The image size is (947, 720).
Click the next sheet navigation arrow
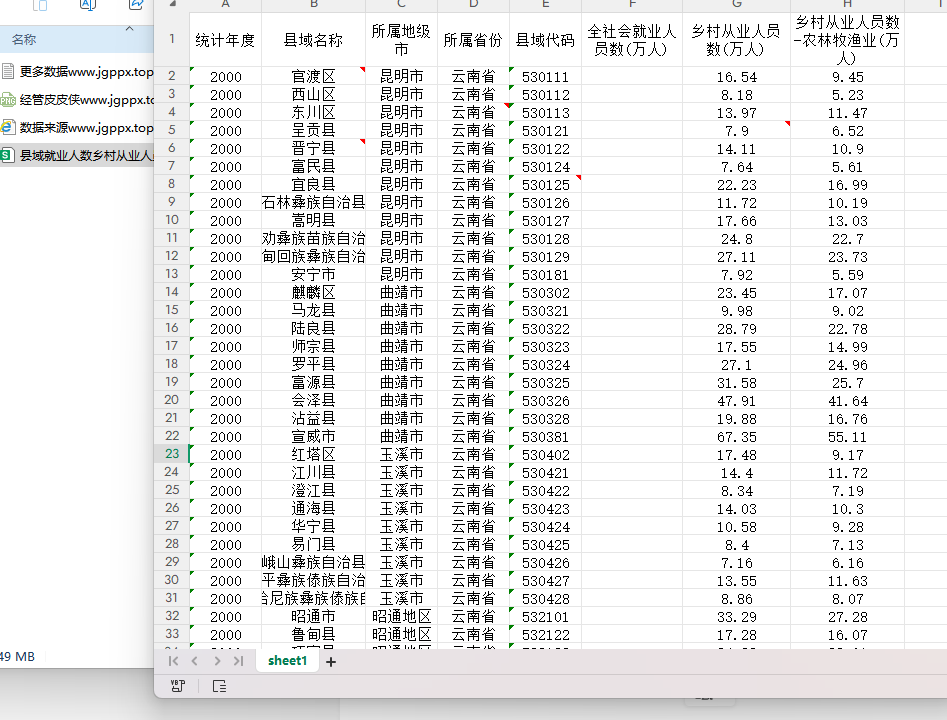tap(217, 661)
